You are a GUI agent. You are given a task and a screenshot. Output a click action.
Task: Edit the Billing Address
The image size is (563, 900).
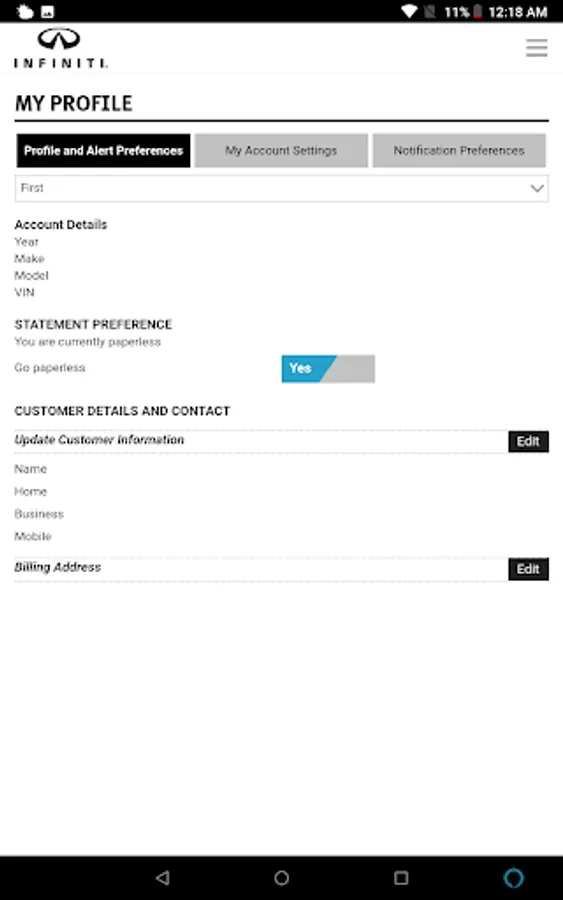pos(528,569)
